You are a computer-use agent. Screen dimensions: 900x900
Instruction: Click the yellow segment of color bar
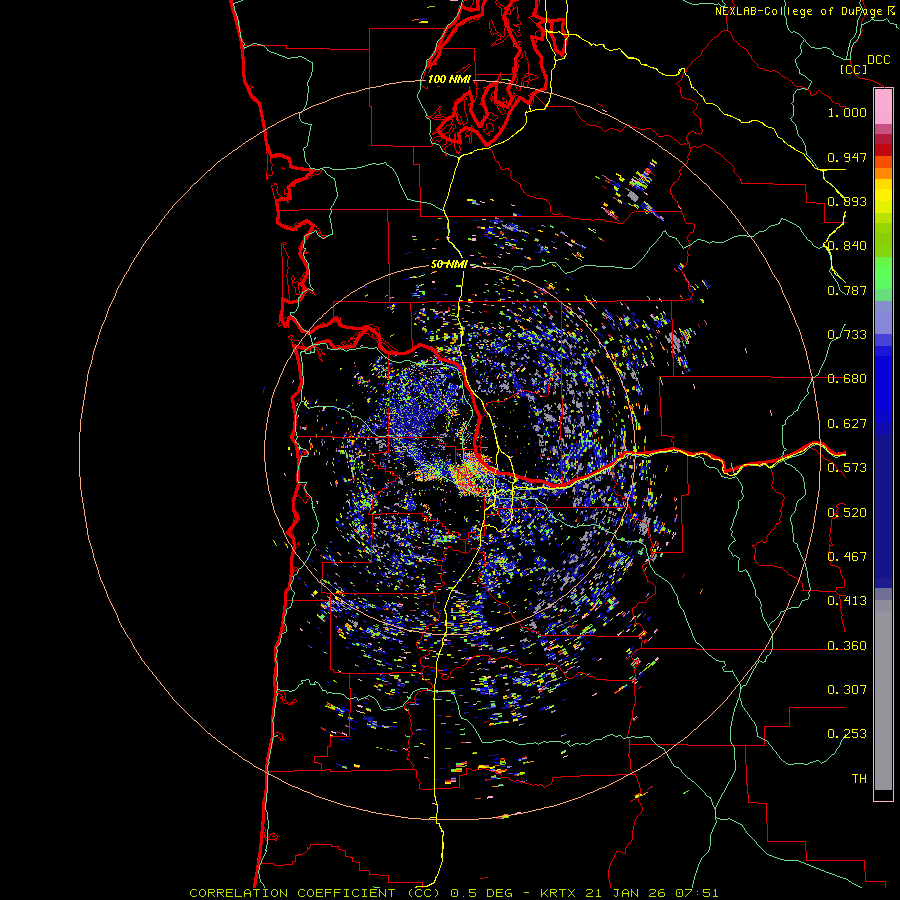pyautogui.click(x=883, y=196)
